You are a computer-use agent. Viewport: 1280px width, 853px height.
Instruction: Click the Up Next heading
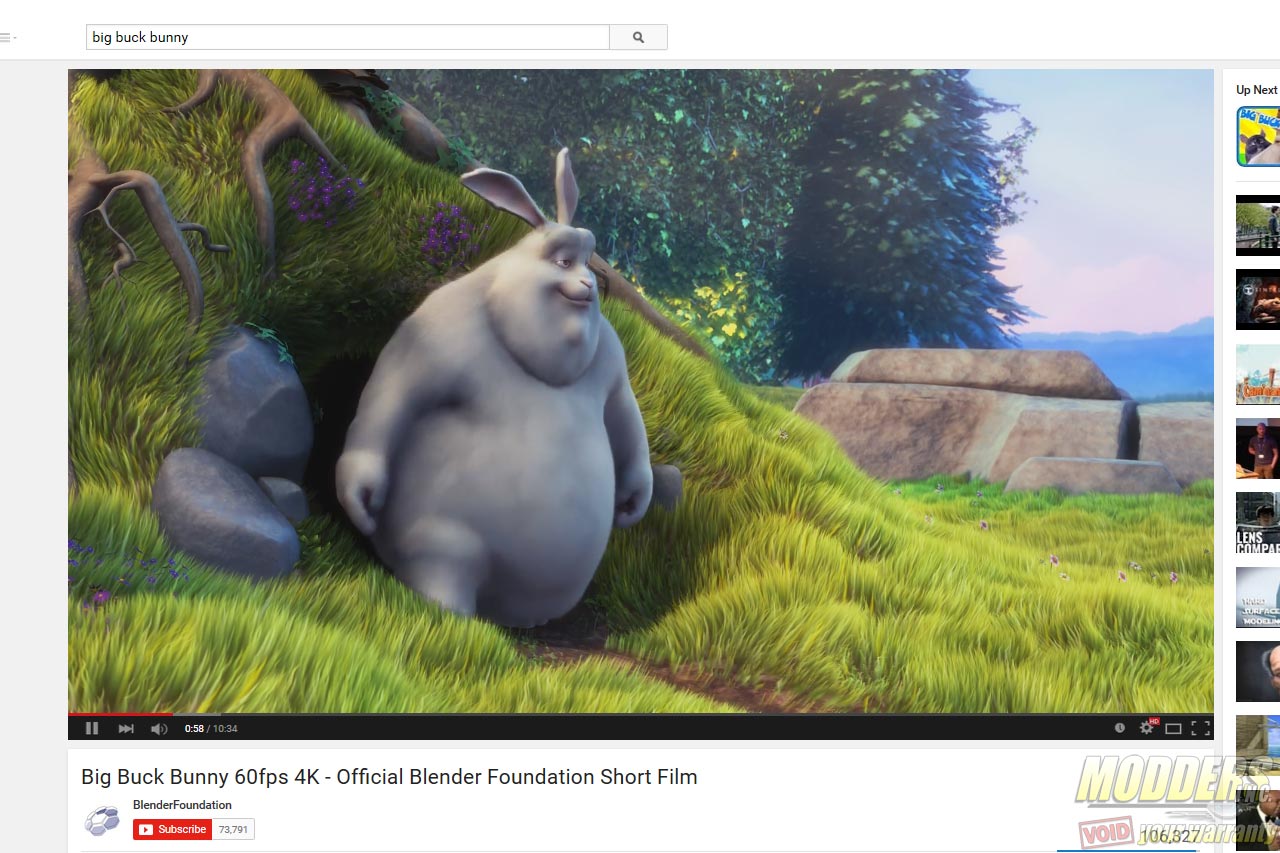pyautogui.click(x=1257, y=90)
